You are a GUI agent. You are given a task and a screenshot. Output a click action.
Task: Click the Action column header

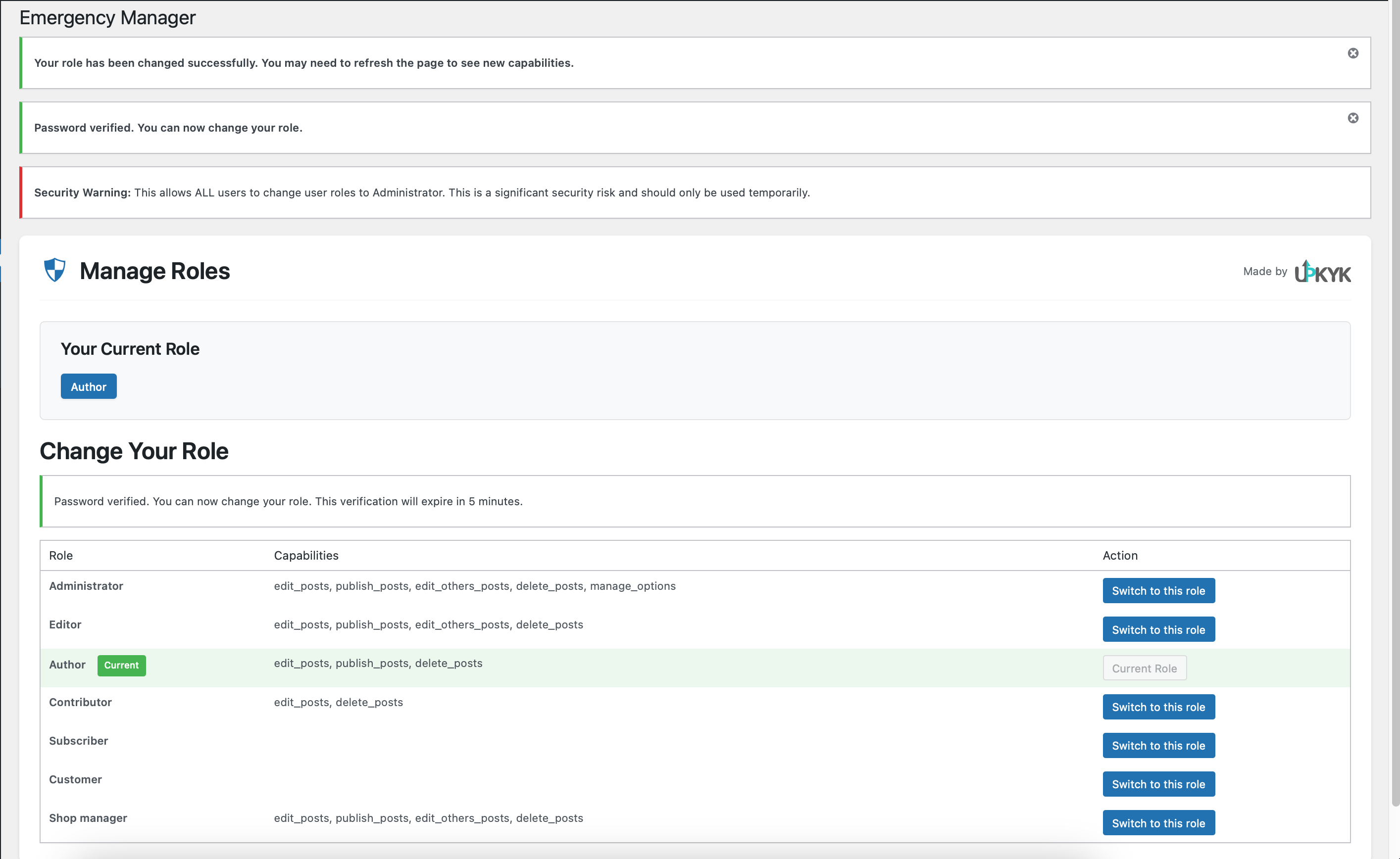1119,555
